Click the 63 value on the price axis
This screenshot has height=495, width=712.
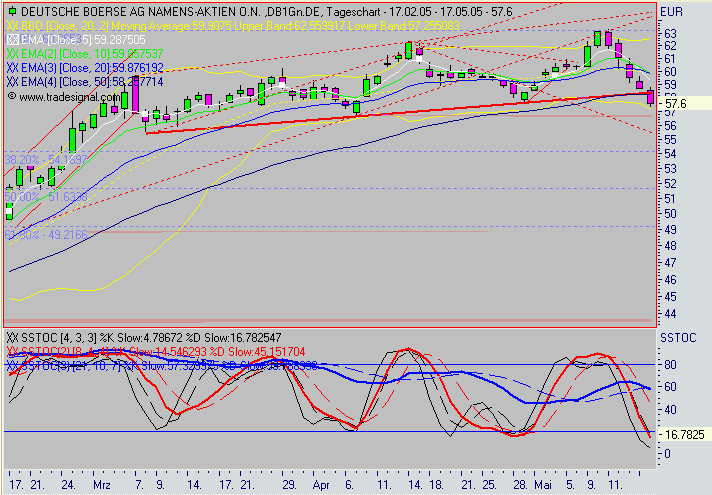[670, 34]
